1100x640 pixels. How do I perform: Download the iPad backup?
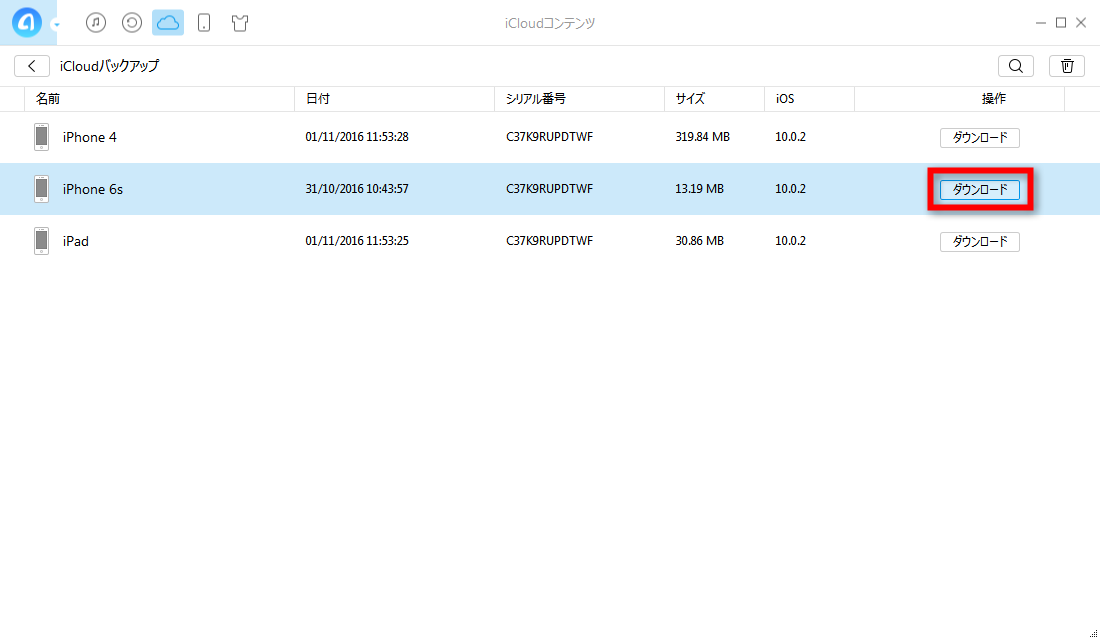click(980, 241)
